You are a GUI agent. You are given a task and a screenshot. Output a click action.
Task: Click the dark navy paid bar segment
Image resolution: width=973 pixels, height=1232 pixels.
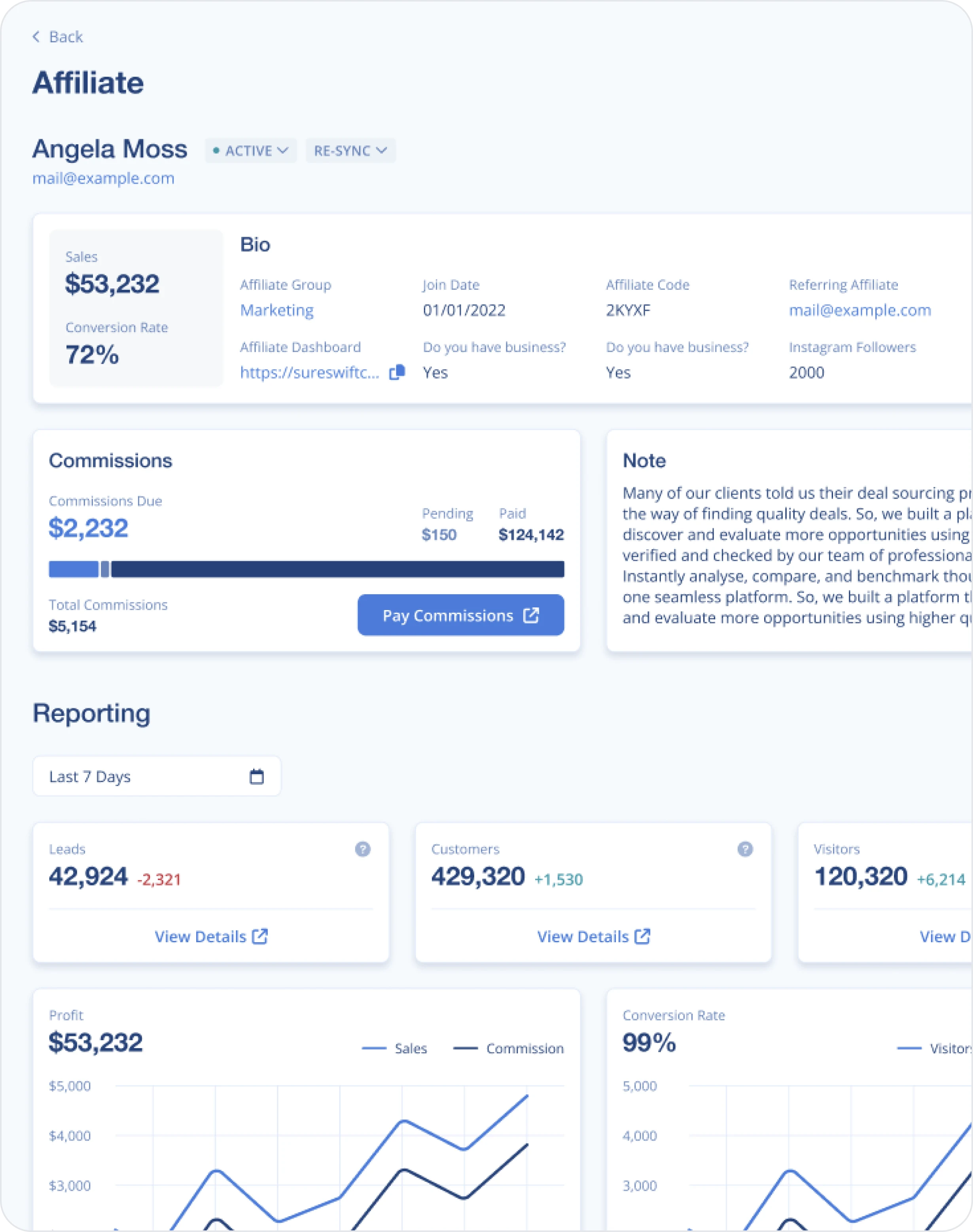[x=338, y=569]
